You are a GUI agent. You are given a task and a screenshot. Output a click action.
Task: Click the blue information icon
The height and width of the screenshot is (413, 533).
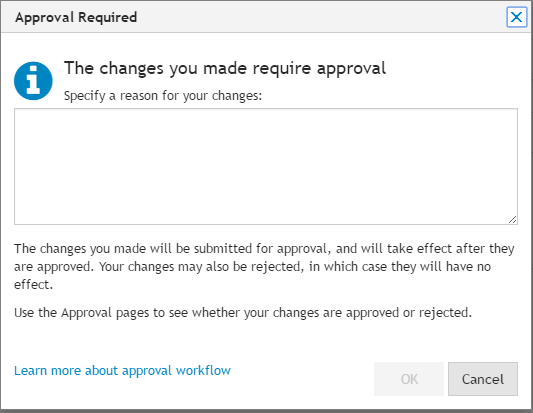coord(33,81)
